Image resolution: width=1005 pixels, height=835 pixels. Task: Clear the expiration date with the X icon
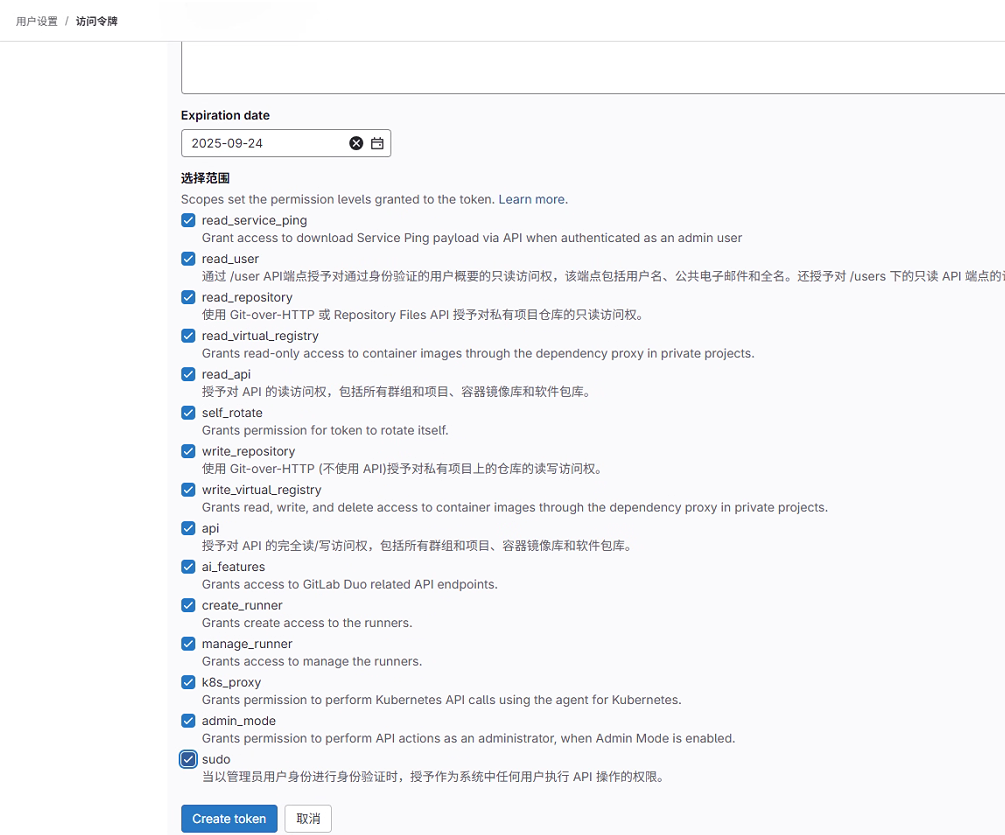356,143
